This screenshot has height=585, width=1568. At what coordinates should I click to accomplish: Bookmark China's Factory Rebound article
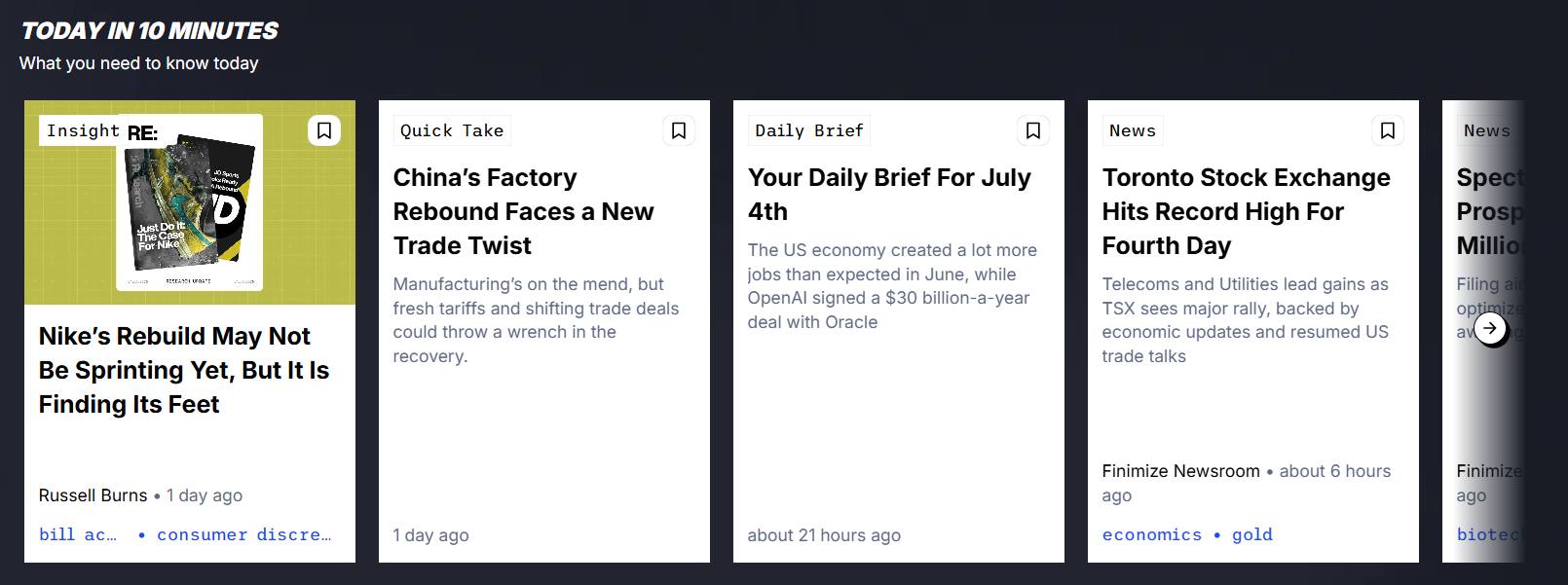(x=679, y=130)
